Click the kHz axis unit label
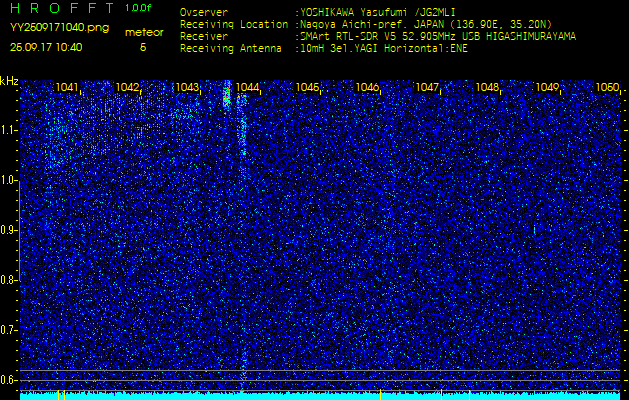This screenshot has height=400, width=629. point(9,81)
